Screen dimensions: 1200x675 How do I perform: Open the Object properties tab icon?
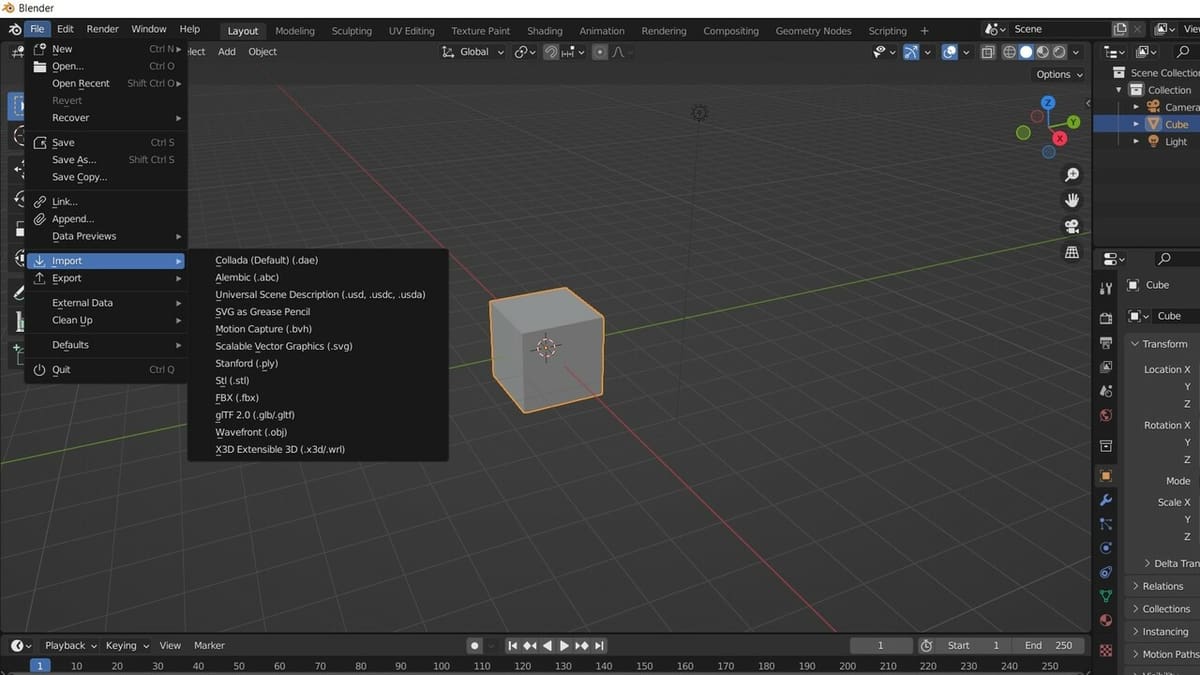(1105, 475)
